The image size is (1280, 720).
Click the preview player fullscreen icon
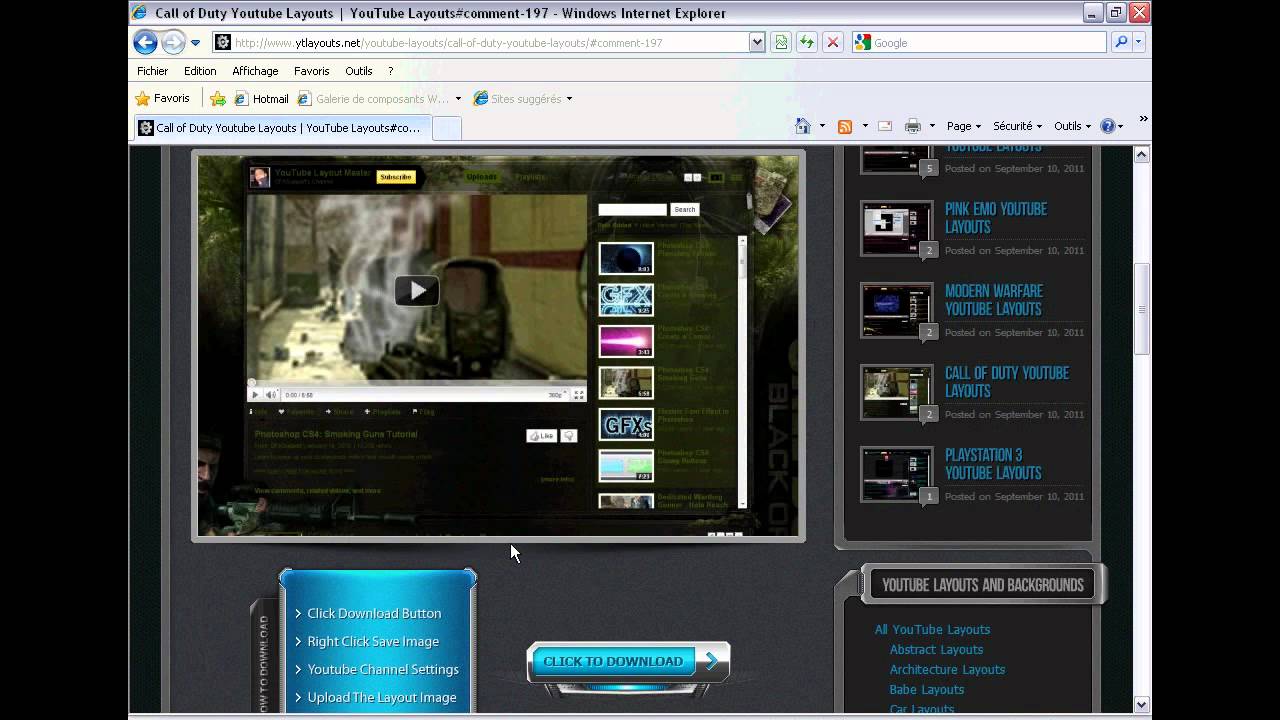[578, 395]
